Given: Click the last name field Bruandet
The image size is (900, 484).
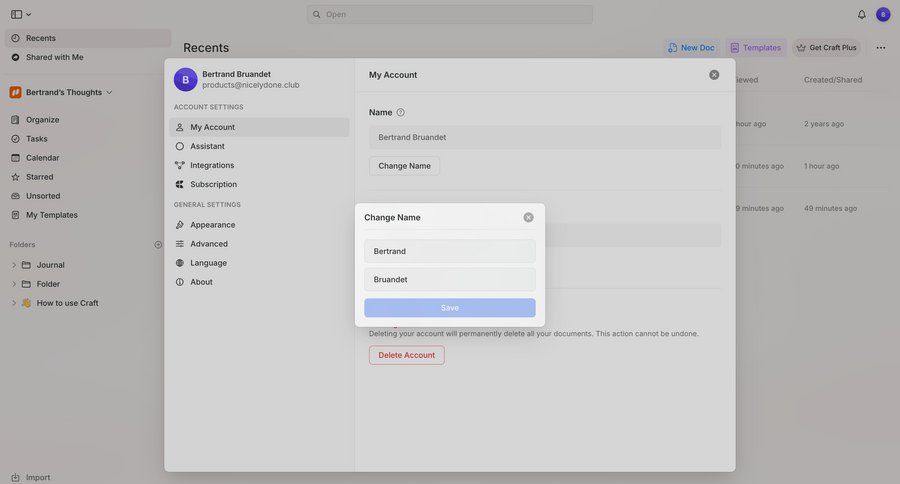Looking at the screenshot, I should pyautogui.click(x=449, y=279).
